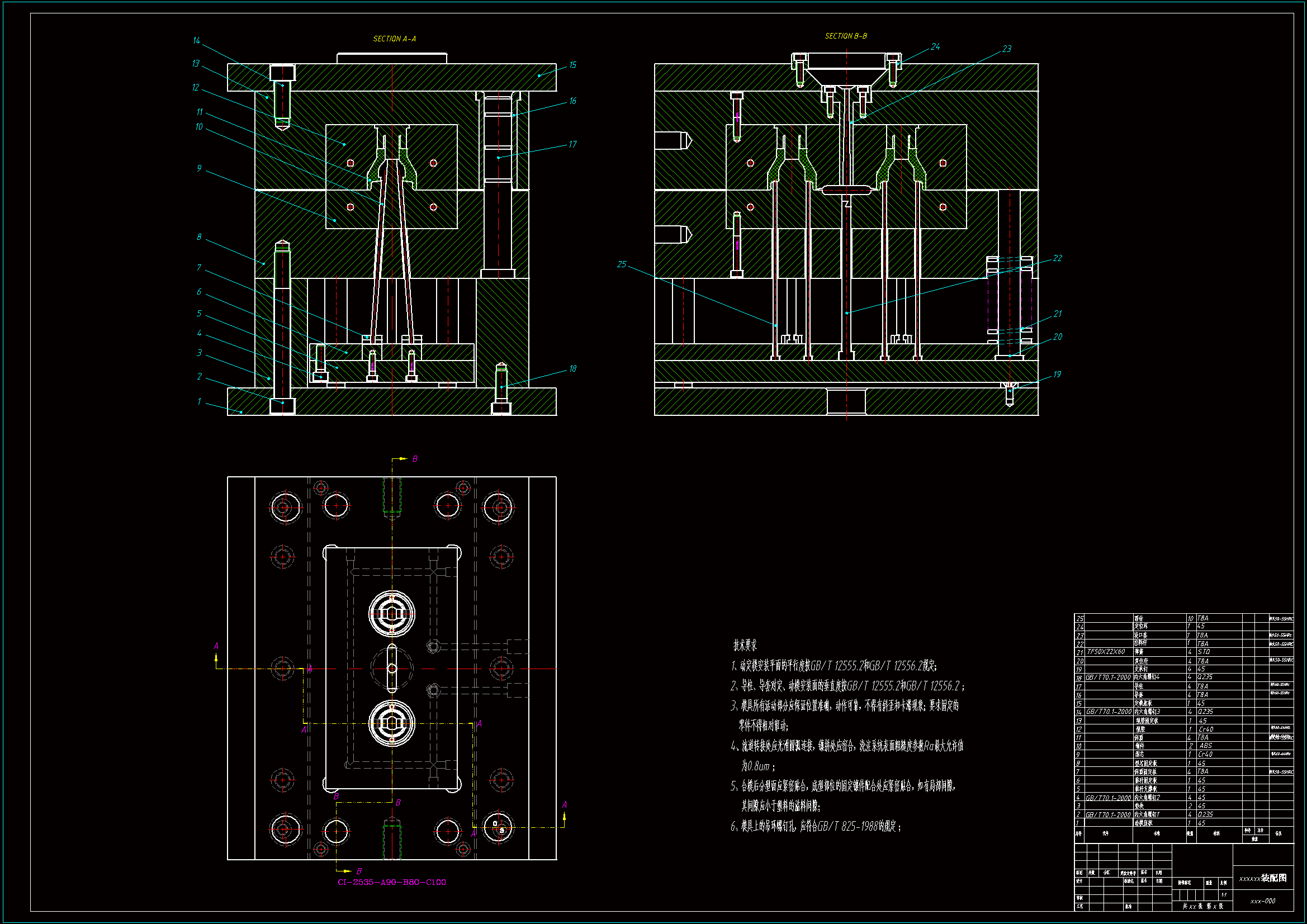Viewport: 1307px width, 924px height.
Task: Click balloon label 24 at locating ring
Action: coord(935,47)
